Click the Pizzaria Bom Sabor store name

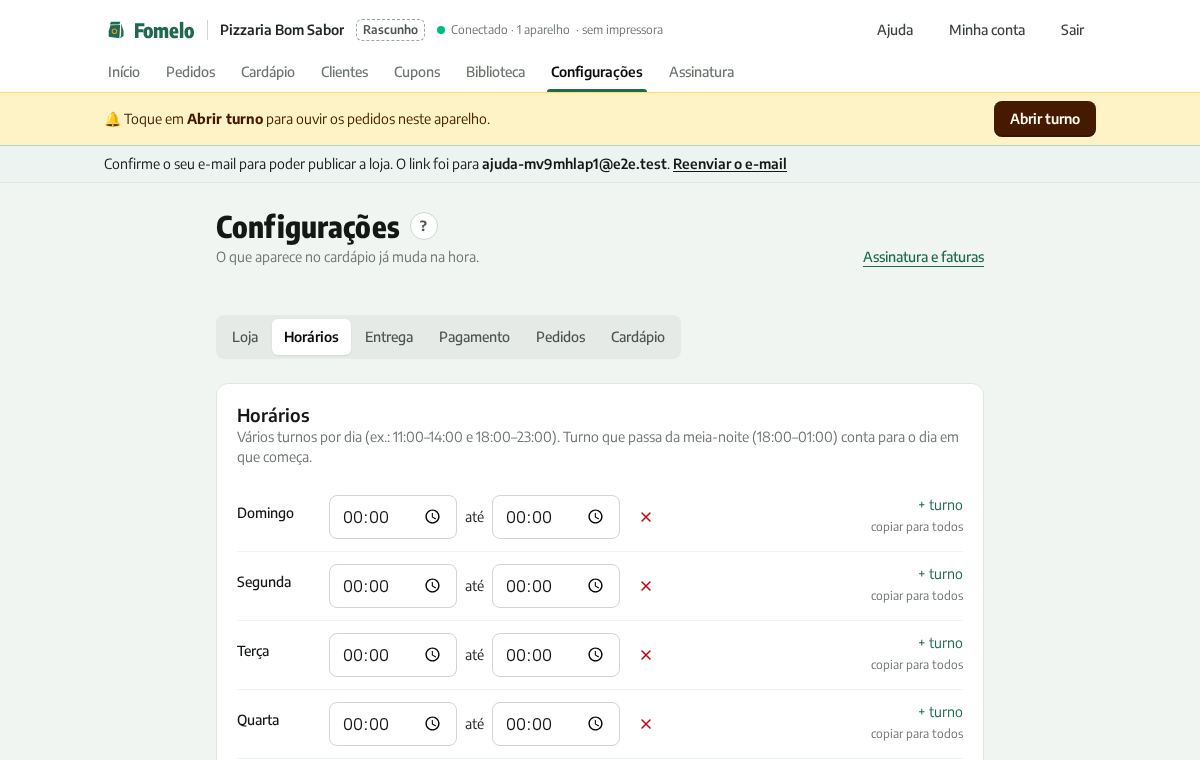click(282, 30)
